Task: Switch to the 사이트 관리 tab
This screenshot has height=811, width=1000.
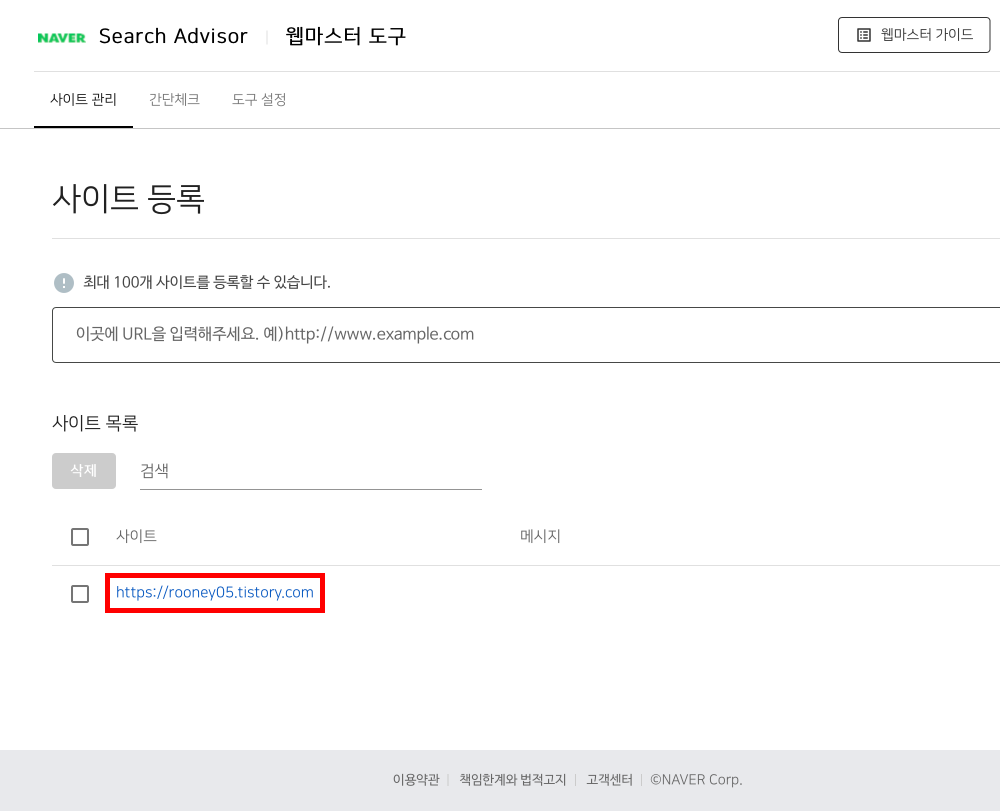Action: [x=84, y=99]
